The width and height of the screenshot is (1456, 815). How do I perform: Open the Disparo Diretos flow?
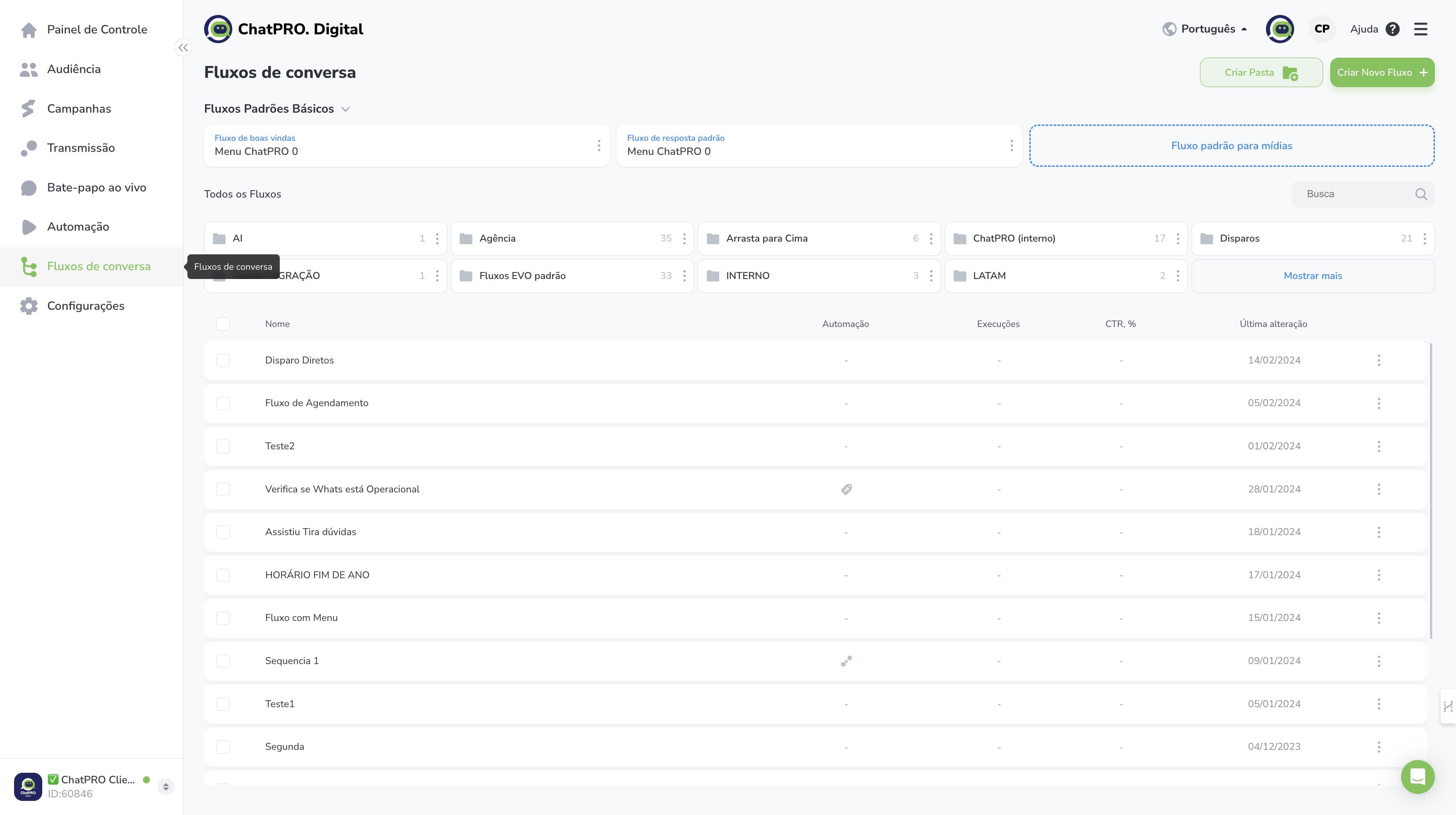pos(299,360)
